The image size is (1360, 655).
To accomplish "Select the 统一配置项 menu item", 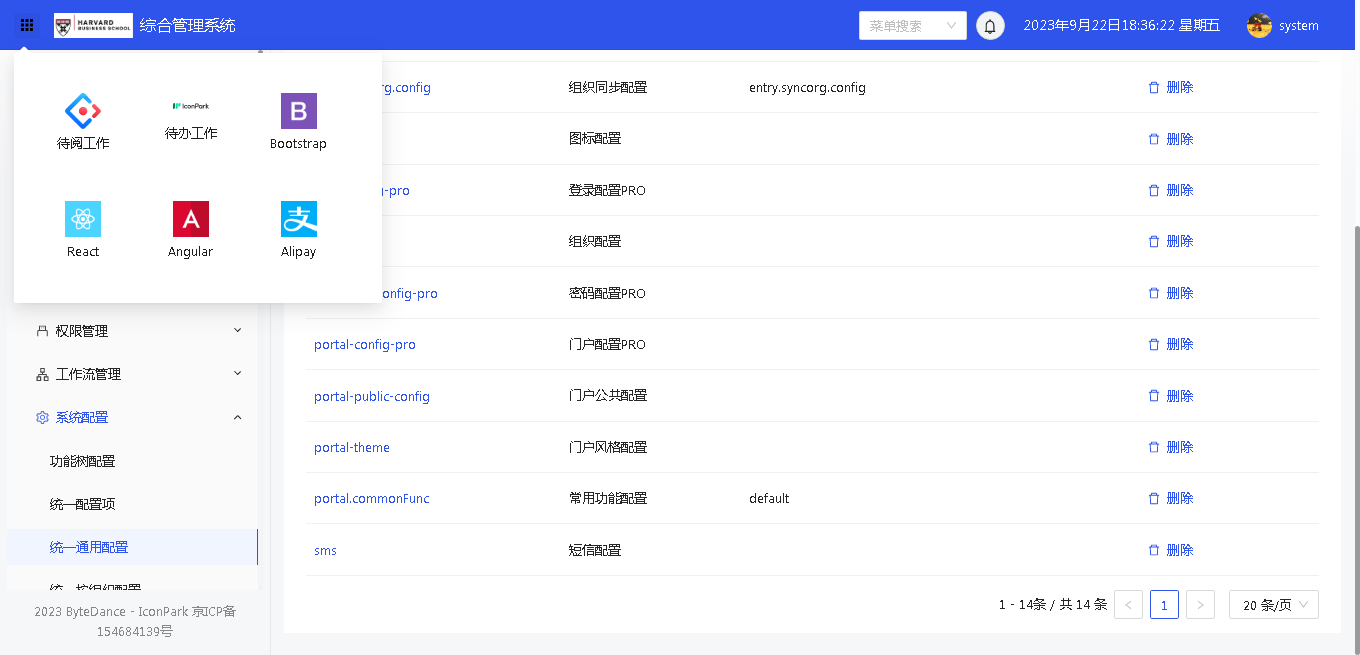I will pos(83,504).
